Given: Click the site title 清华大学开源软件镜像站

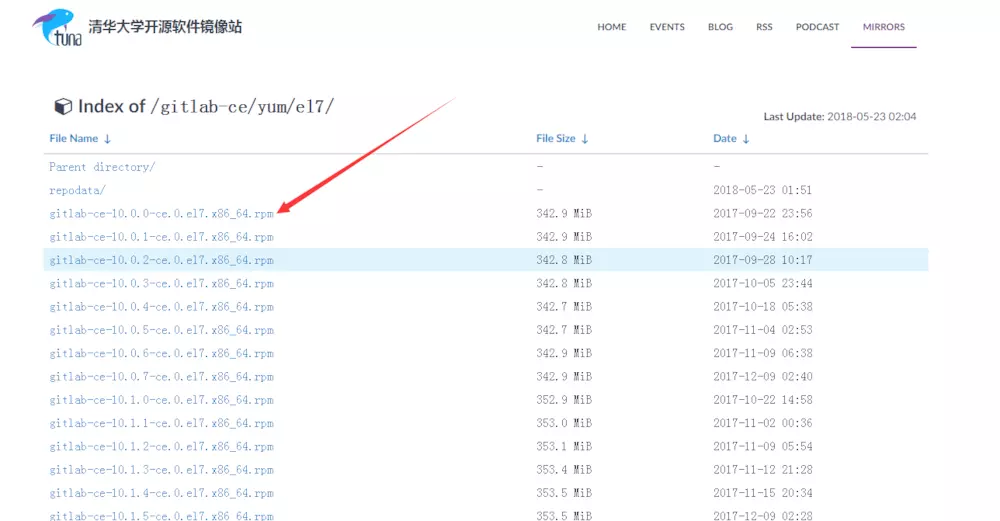Looking at the screenshot, I should click(x=165, y=27).
